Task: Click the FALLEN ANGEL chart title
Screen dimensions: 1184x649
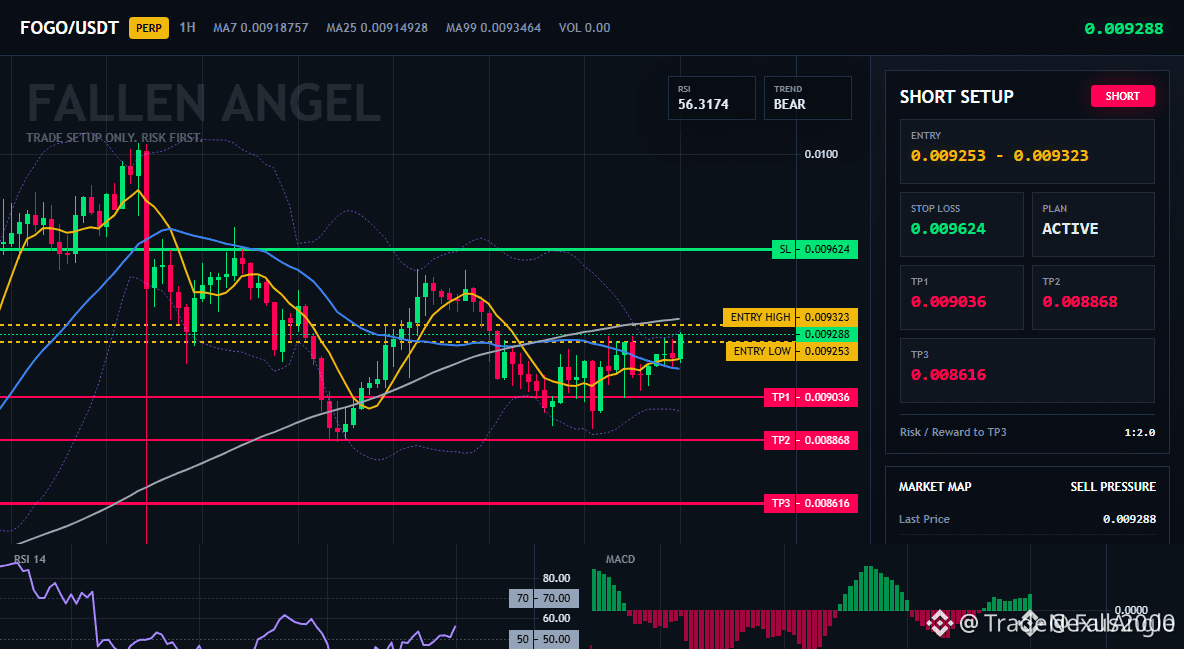Action: coord(204,103)
